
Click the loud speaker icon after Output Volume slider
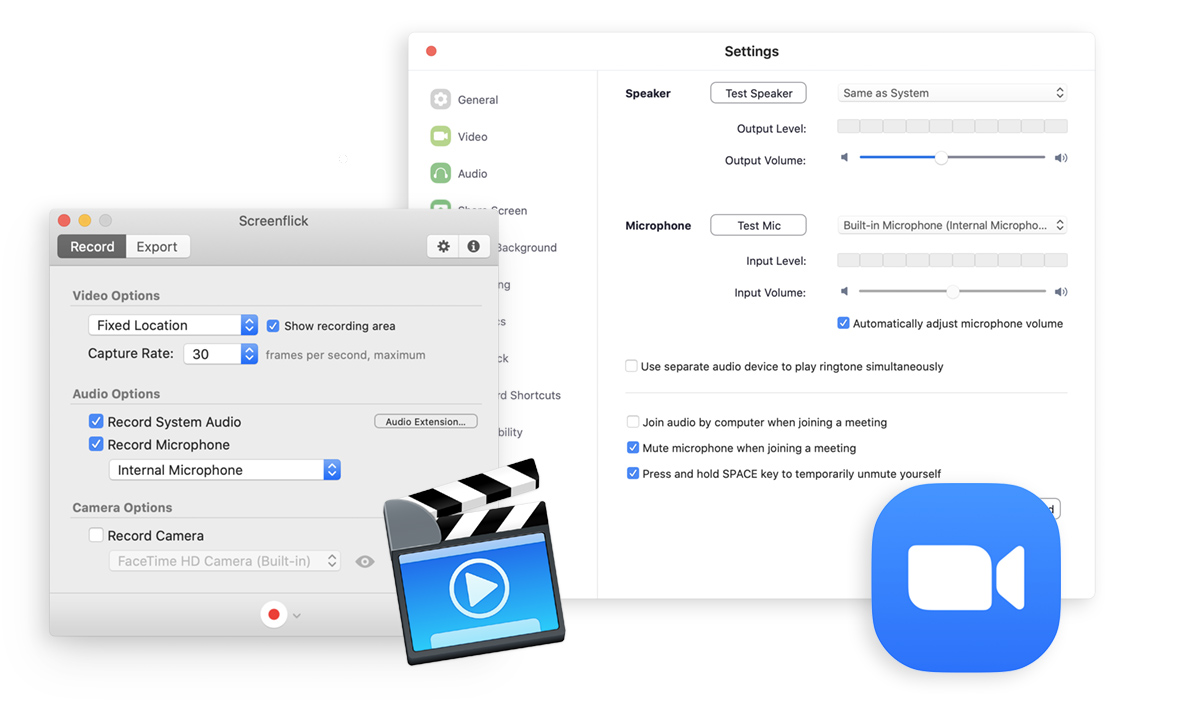coord(1061,158)
